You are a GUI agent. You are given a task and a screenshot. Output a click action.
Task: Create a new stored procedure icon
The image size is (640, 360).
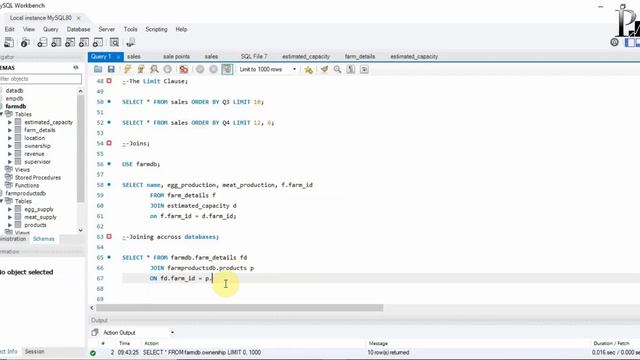coord(84,42)
